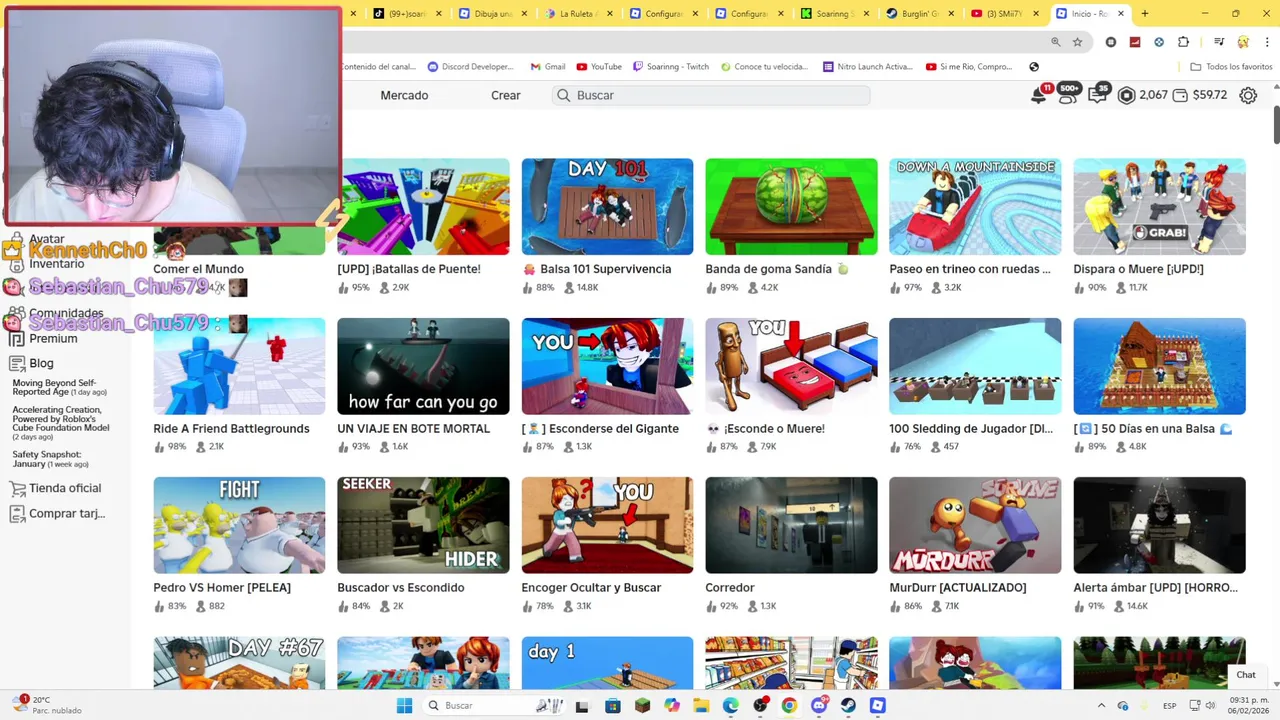Open Todos los favoritos folder

(x=1231, y=67)
